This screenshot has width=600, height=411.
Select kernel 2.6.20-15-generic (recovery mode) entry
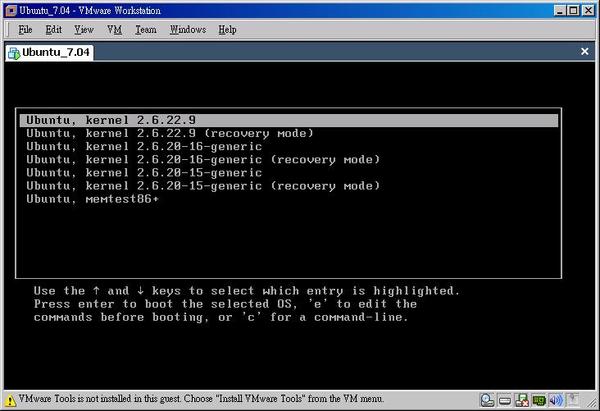289,186
